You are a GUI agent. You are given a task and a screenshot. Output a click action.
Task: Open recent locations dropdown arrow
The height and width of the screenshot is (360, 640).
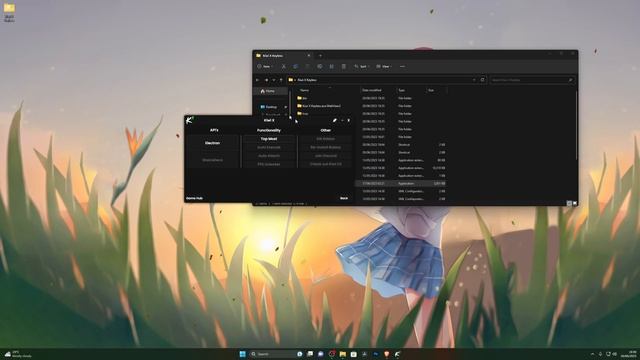point(274,80)
